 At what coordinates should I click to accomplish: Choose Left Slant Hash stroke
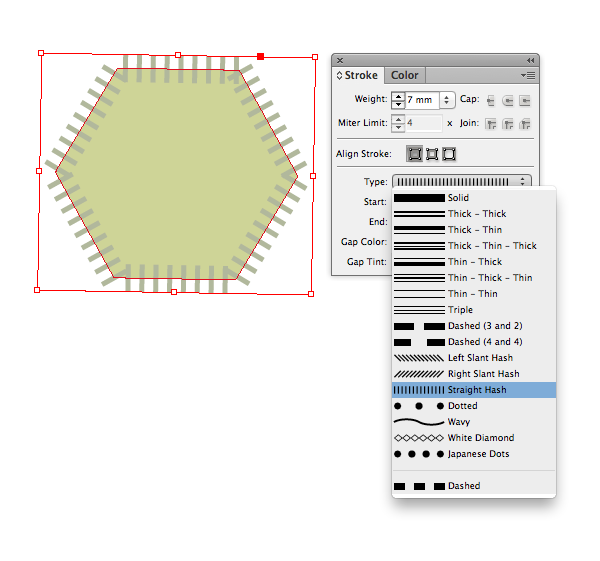(474, 358)
